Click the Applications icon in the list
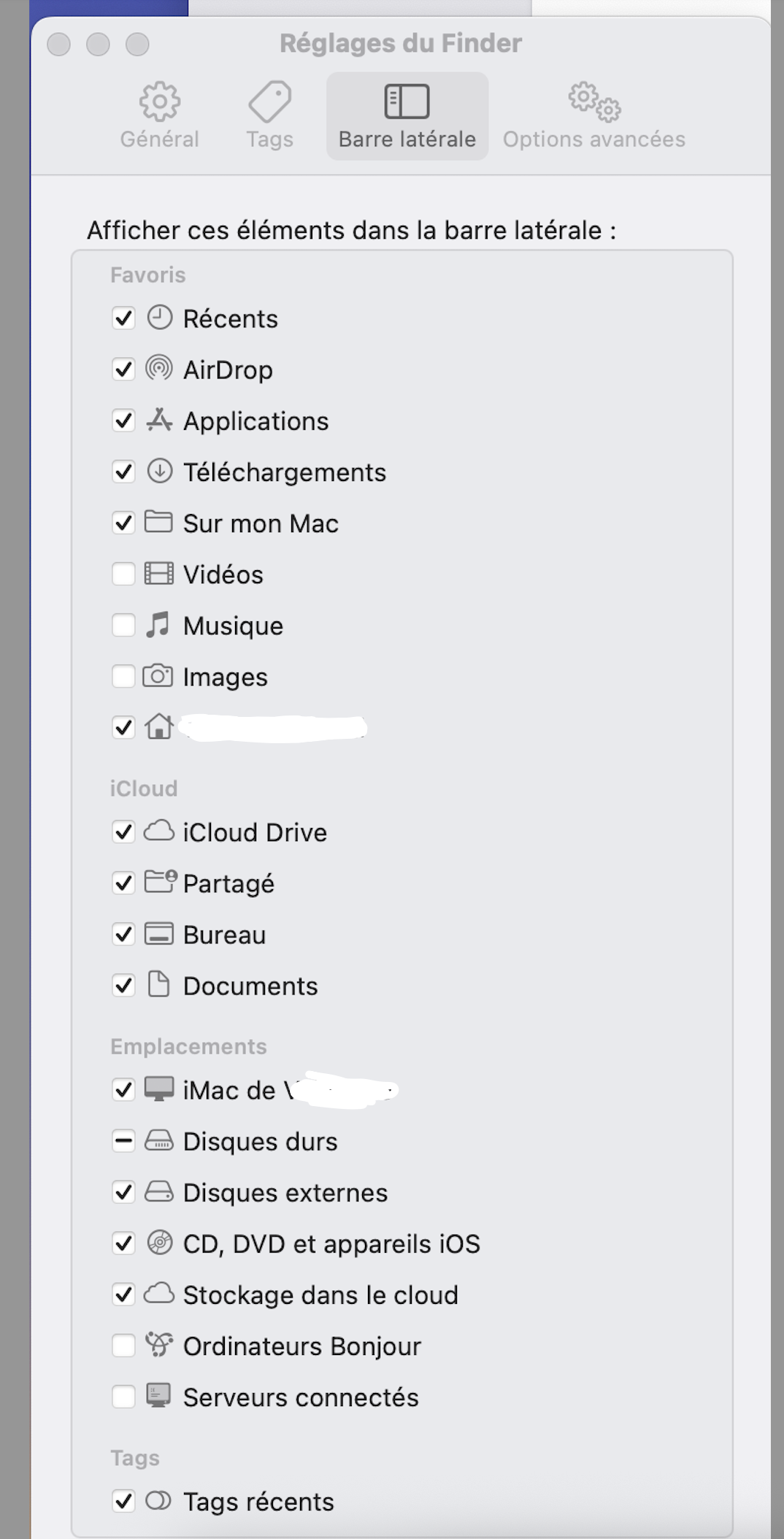 [x=159, y=420]
